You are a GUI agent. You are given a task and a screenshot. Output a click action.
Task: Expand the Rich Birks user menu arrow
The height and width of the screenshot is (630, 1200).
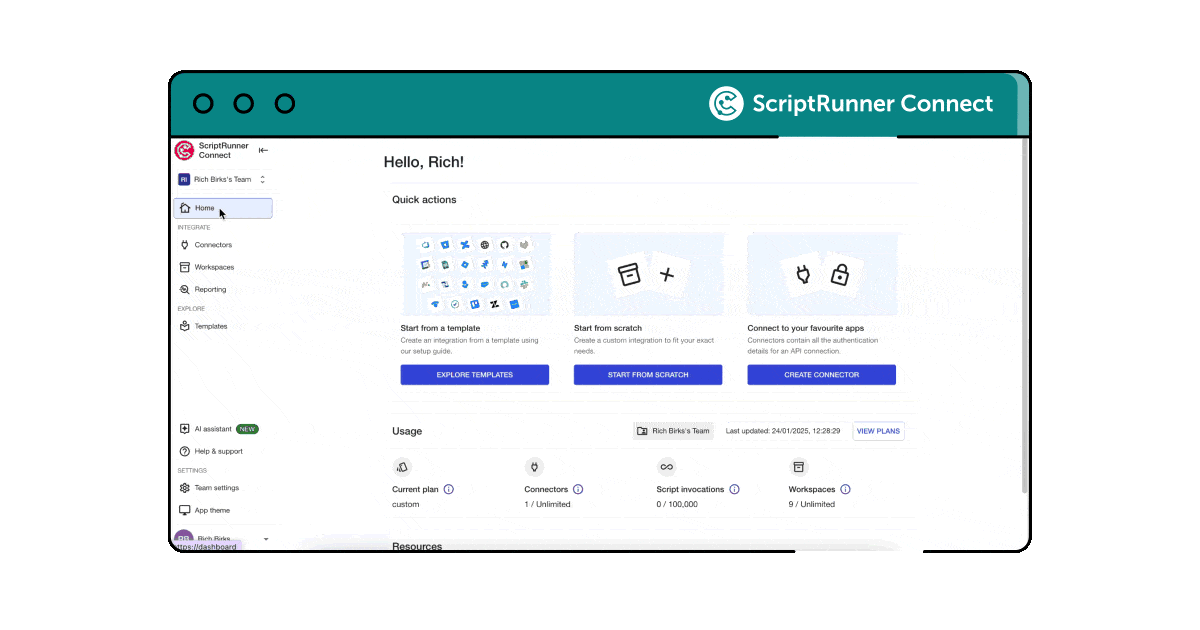coord(266,539)
